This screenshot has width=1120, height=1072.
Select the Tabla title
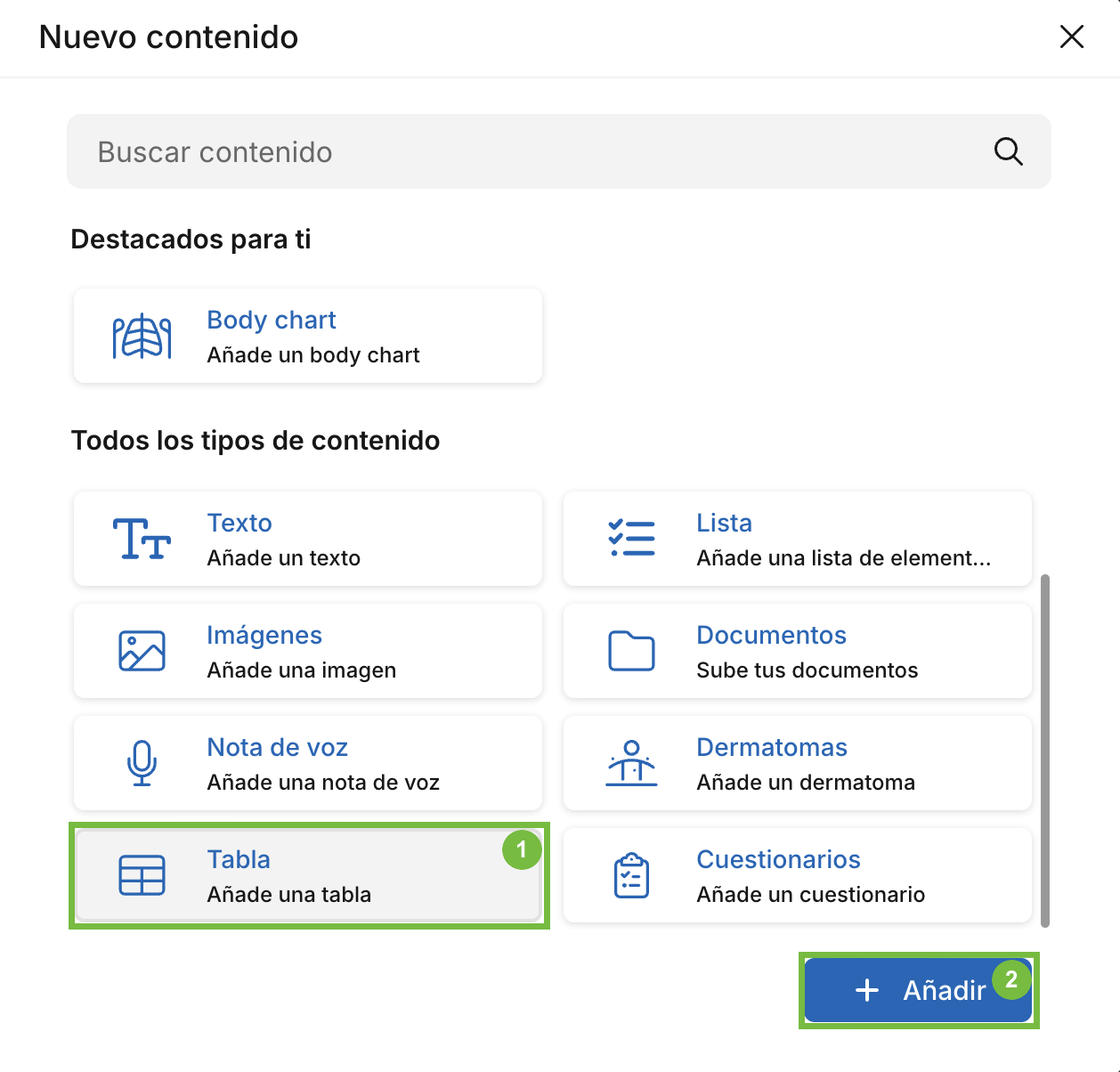click(239, 859)
